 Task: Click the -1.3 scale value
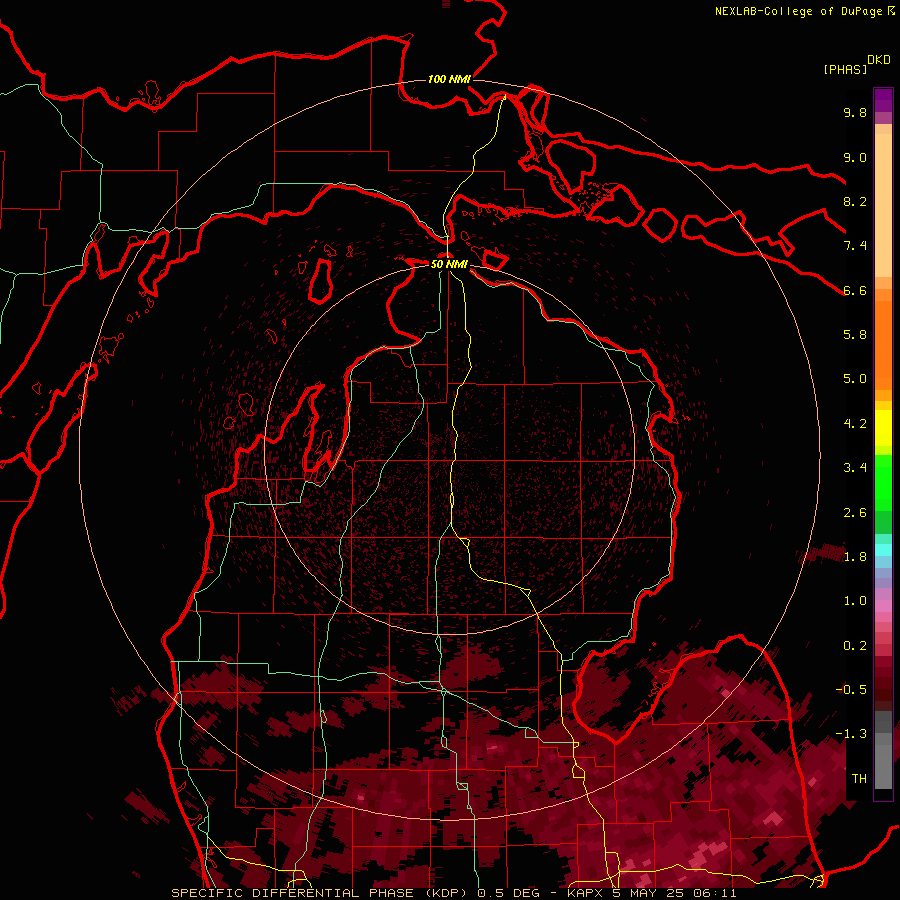pos(851,734)
